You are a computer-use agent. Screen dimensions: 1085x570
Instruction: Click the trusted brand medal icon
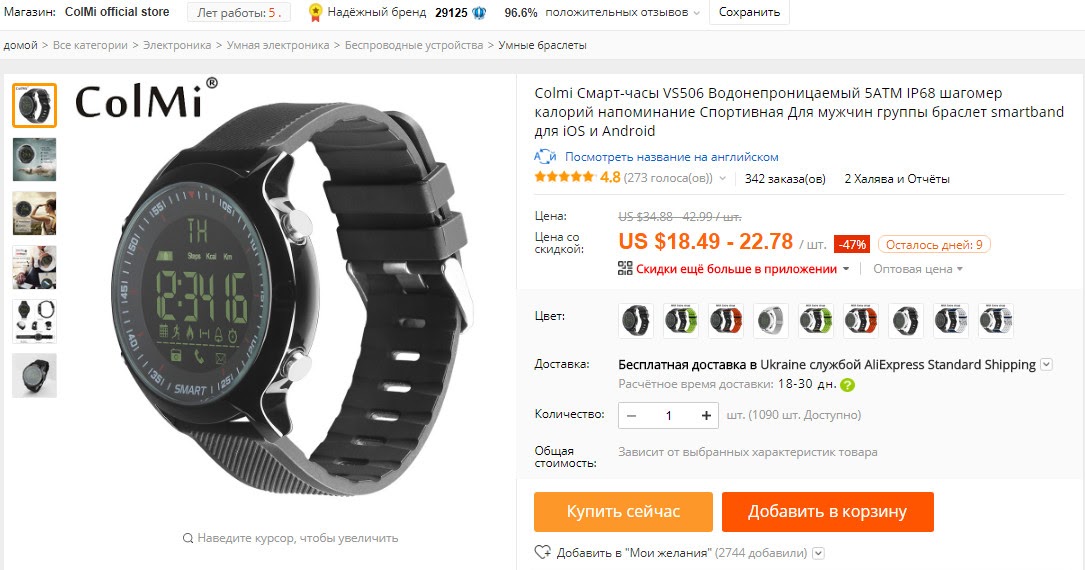316,12
